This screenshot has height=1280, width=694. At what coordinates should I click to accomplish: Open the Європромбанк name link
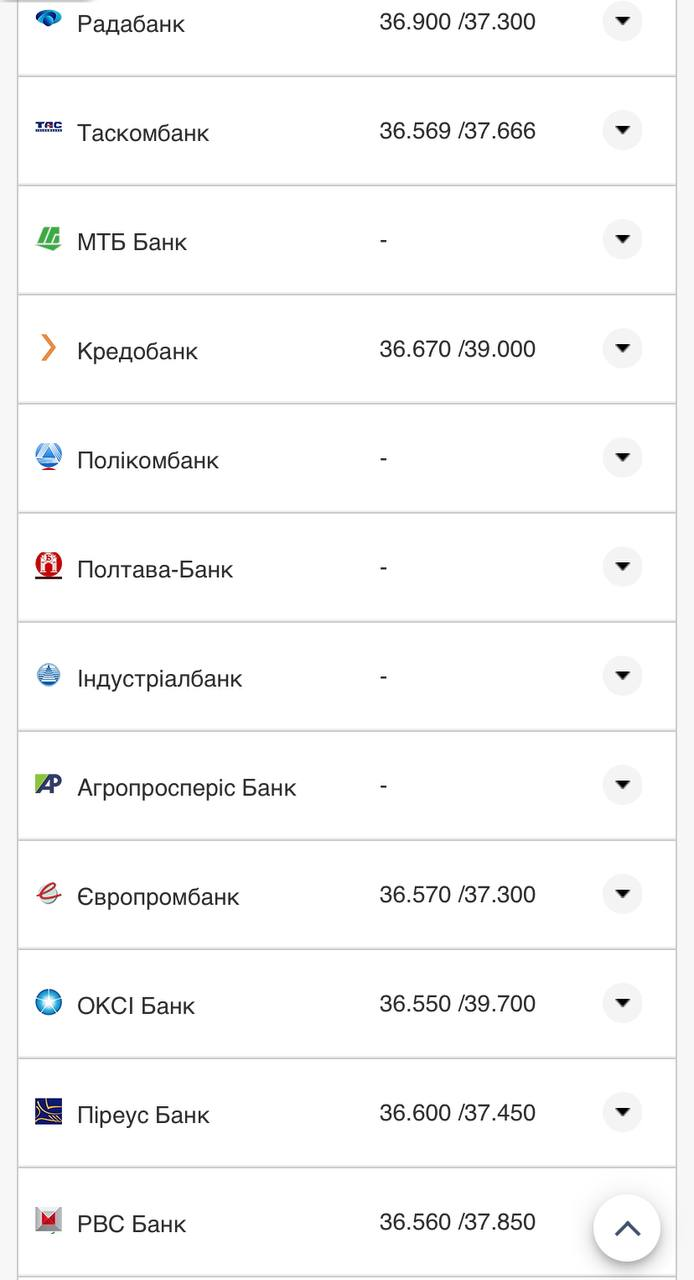pos(158,897)
